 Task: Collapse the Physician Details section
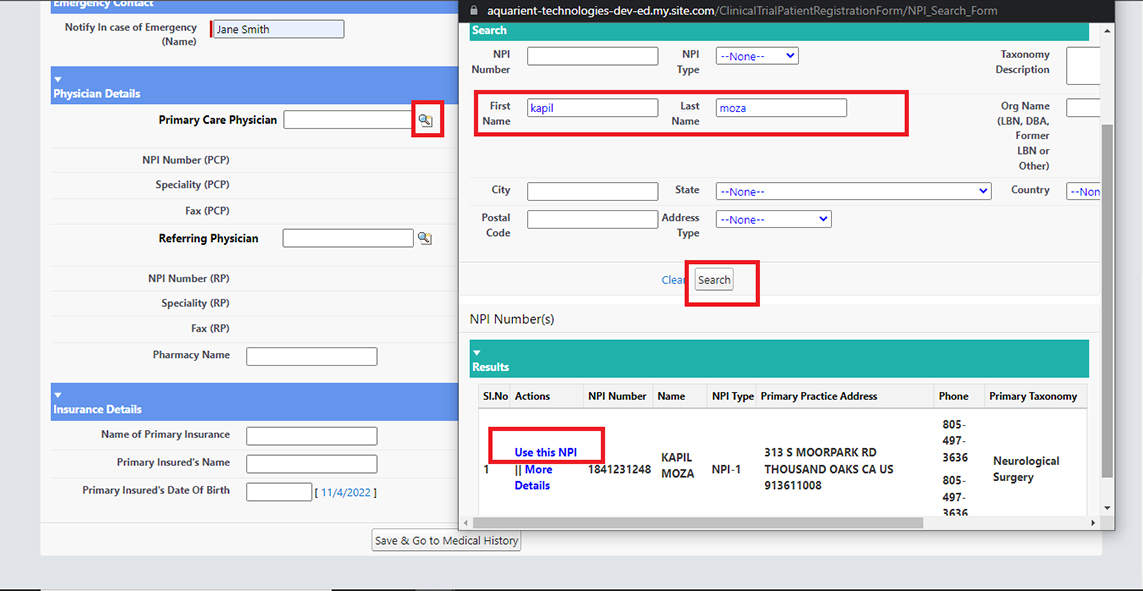click(x=58, y=79)
